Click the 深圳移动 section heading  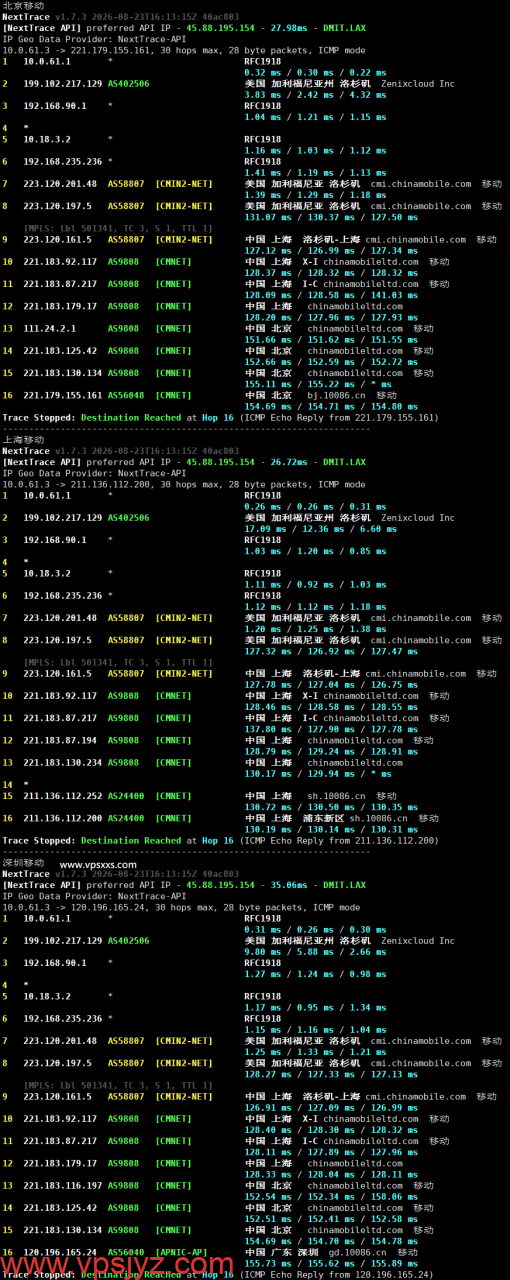[23, 863]
